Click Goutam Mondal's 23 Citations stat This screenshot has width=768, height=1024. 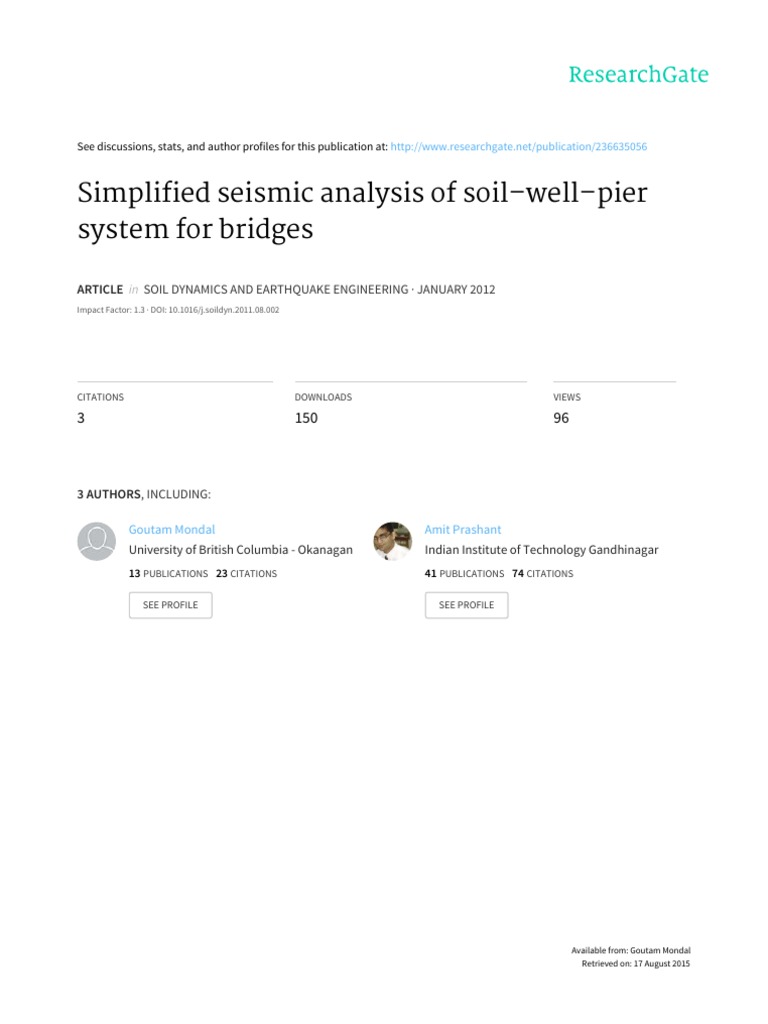click(246, 574)
